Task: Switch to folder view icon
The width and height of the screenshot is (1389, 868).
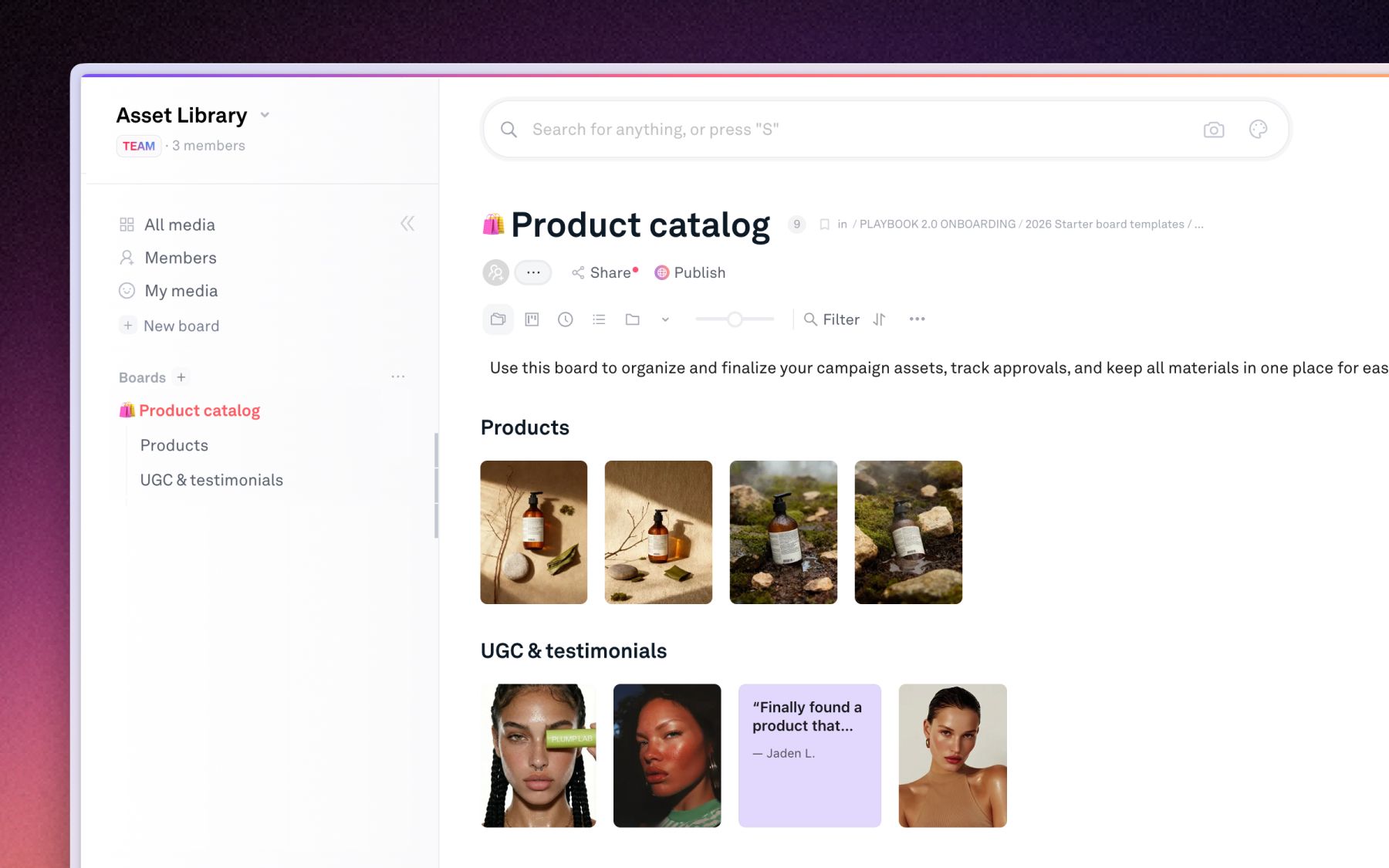Action: pyautogui.click(x=633, y=319)
